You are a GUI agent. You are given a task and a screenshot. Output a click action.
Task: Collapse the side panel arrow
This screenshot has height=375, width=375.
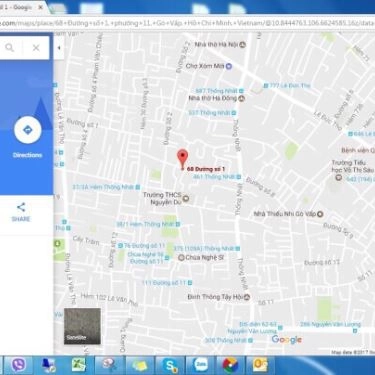pyautogui.click(x=59, y=48)
